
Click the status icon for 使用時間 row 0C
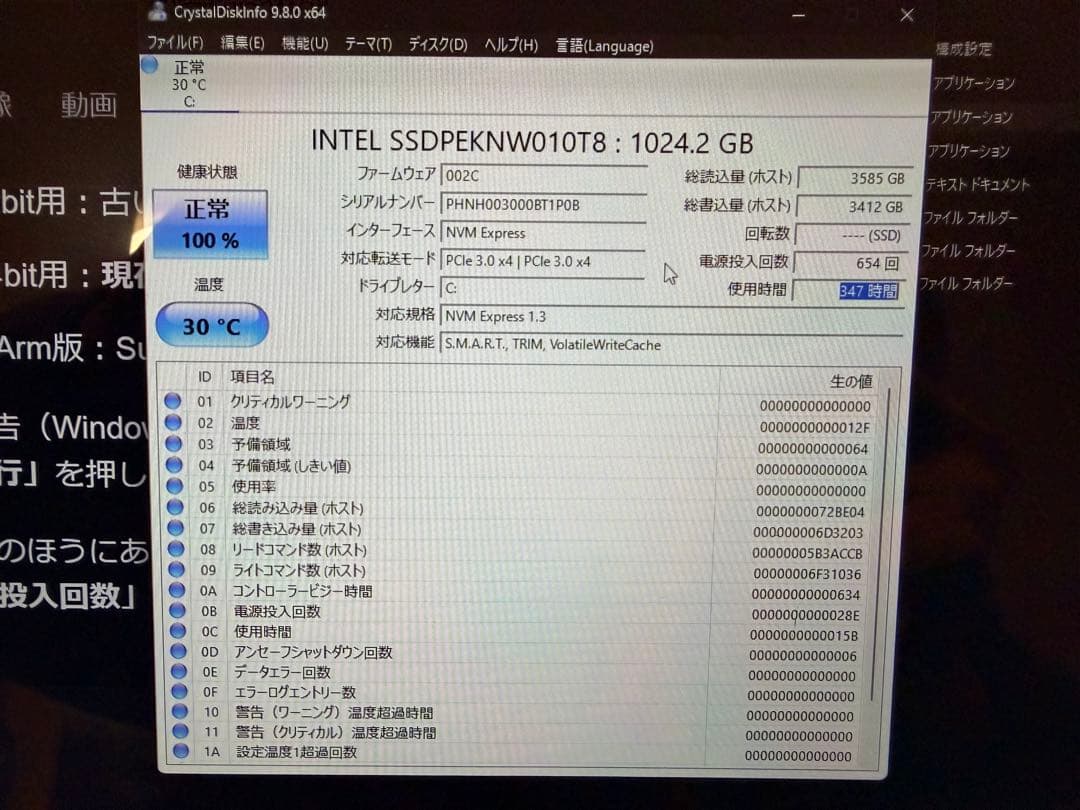(x=178, y=630)
